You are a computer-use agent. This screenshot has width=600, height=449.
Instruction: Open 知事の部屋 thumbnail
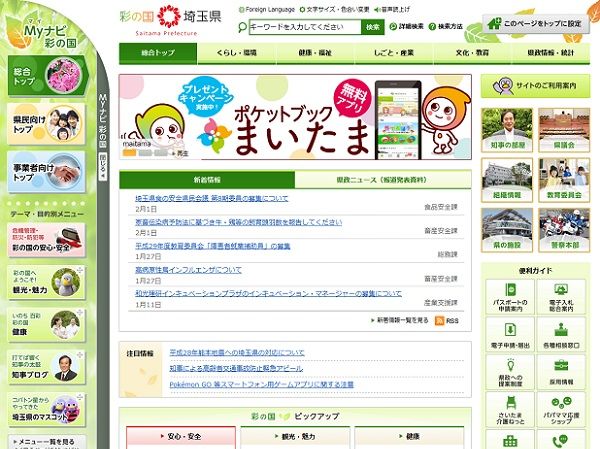click(x=507, y=130)
